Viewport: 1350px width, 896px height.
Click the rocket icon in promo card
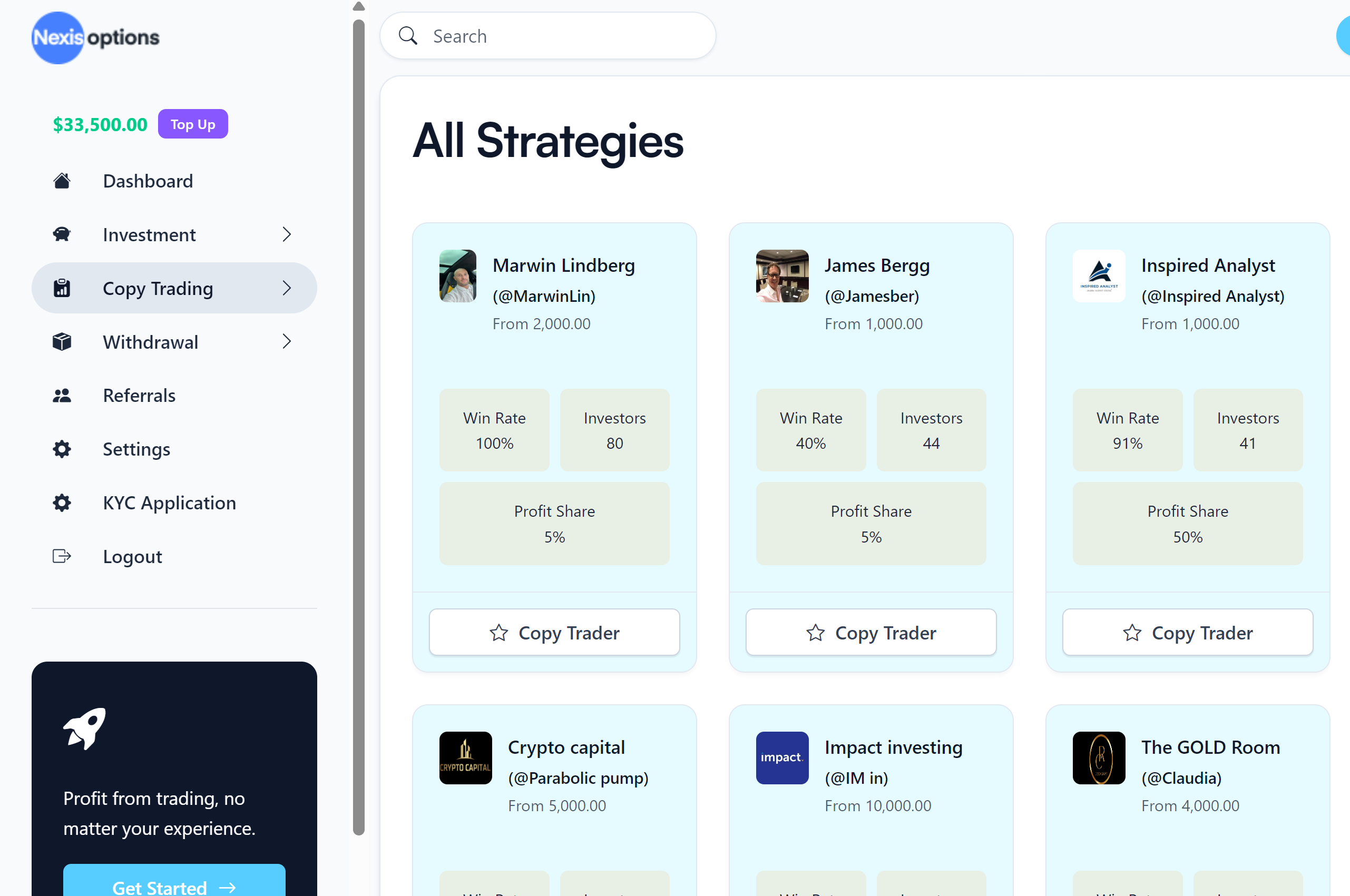click(x=85, y=727)
